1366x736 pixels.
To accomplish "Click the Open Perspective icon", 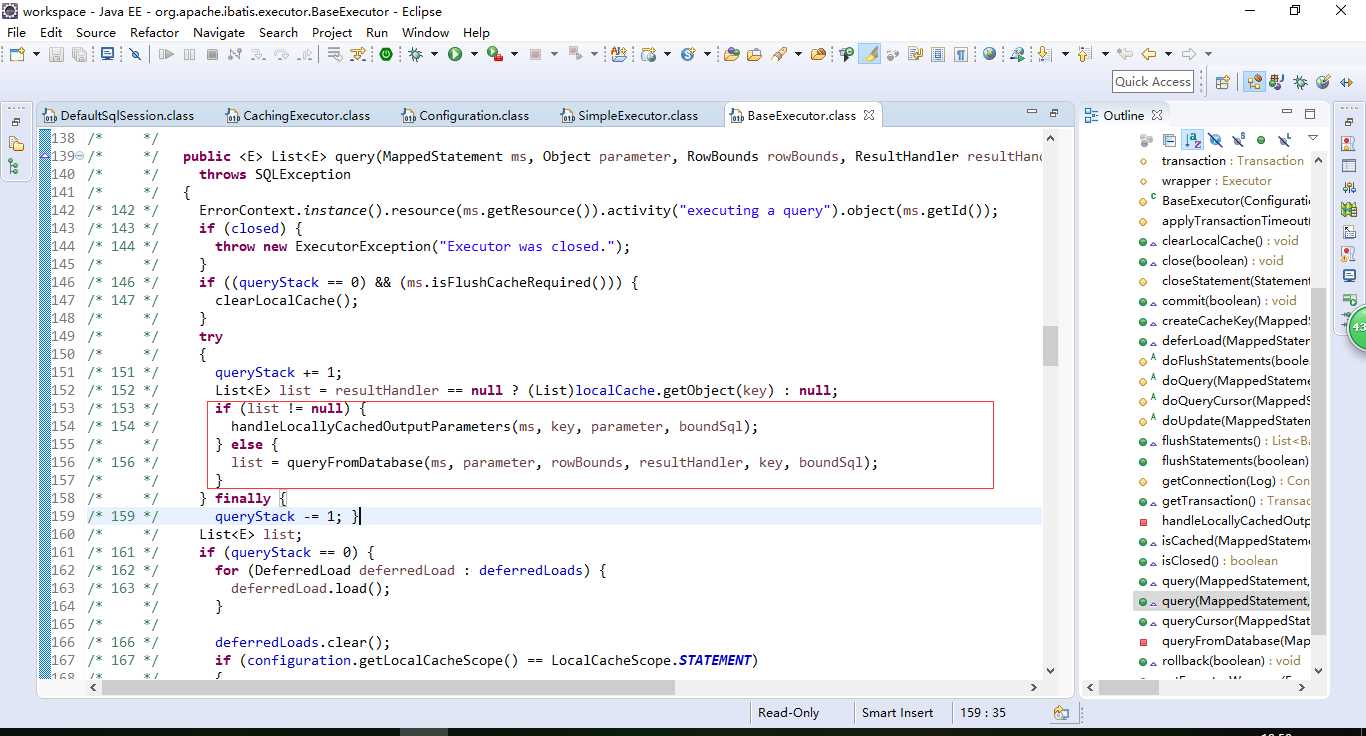I will tap(1222, 82).
